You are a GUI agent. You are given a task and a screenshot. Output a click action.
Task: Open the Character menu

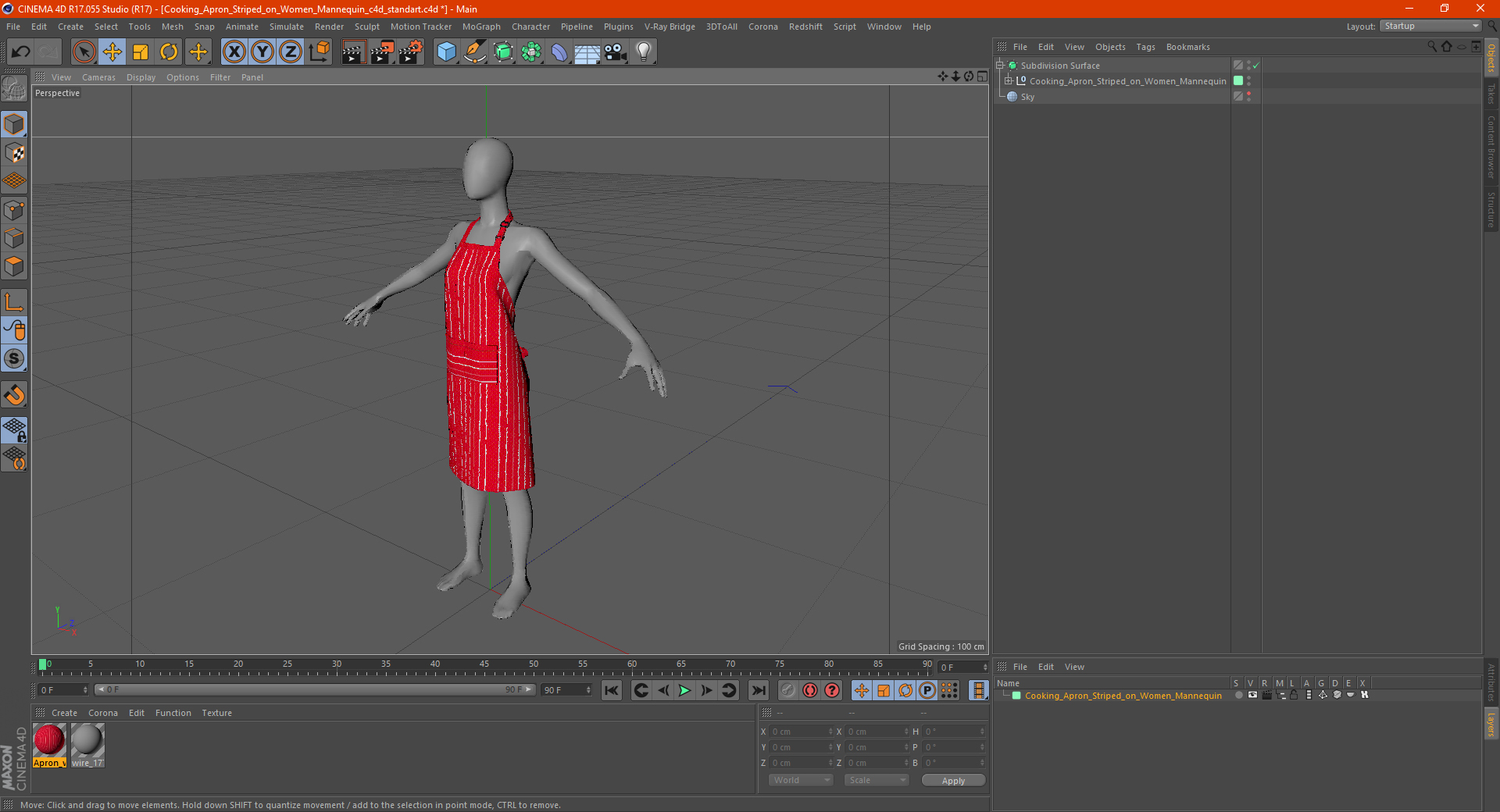coord(530,27)
